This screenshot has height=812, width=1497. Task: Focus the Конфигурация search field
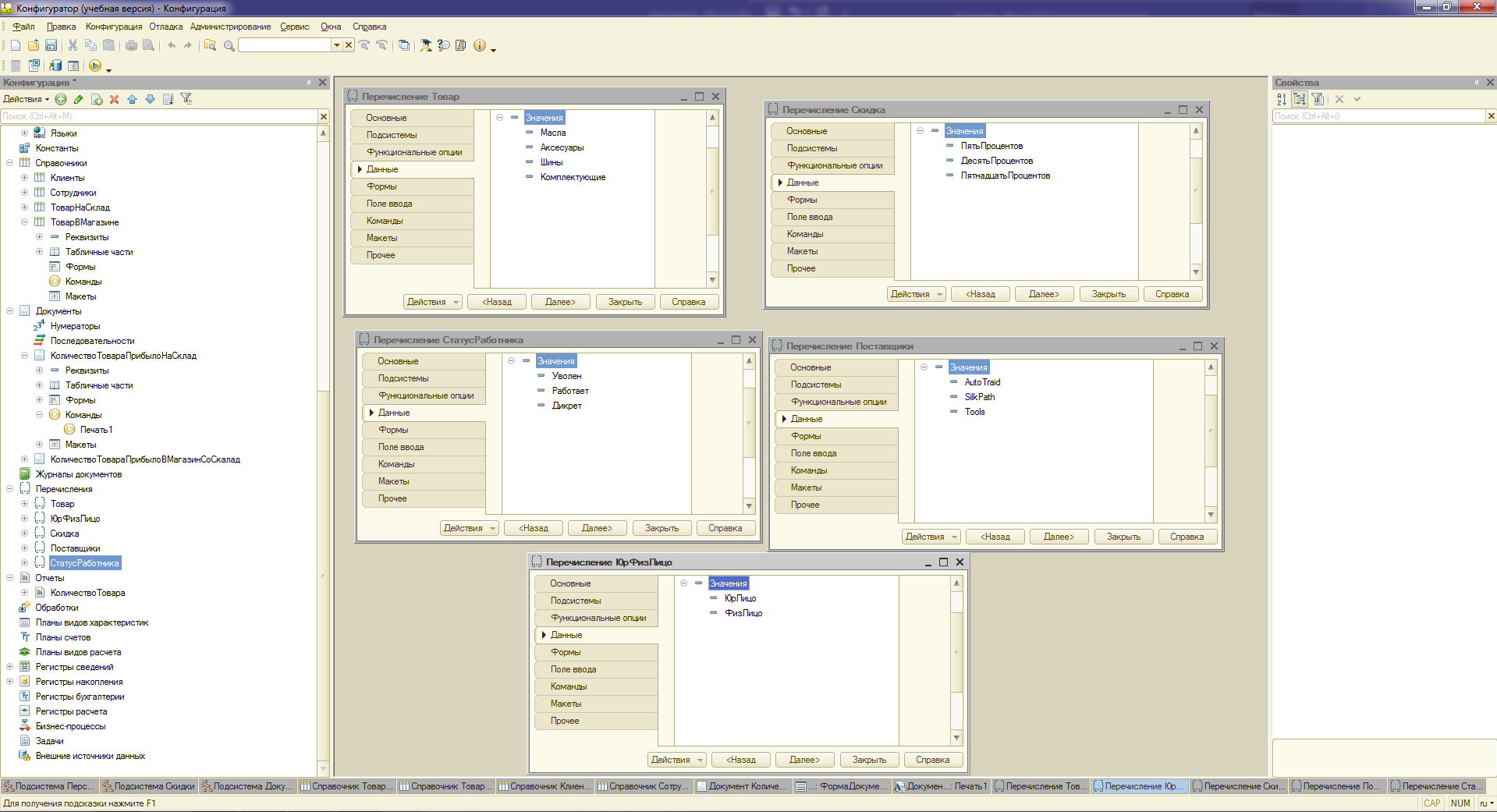(160, 116)
